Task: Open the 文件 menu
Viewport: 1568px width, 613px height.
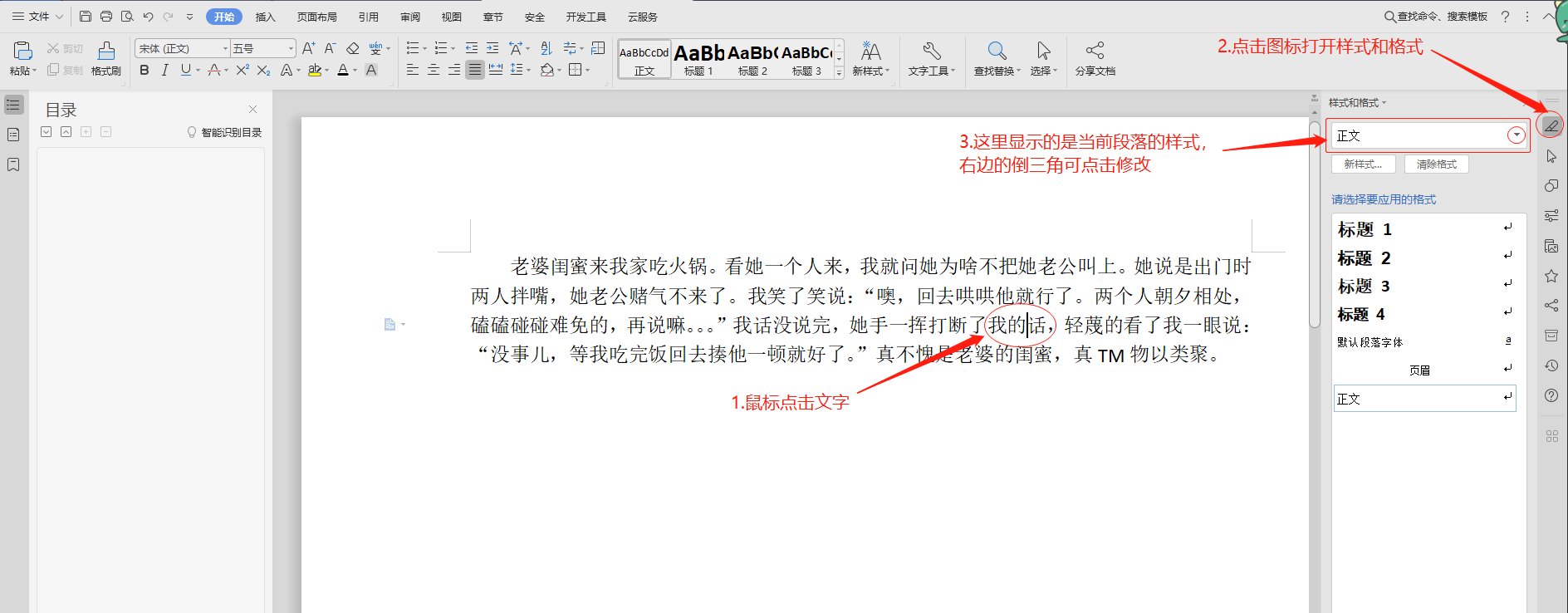Action: [x=37, y=16]
